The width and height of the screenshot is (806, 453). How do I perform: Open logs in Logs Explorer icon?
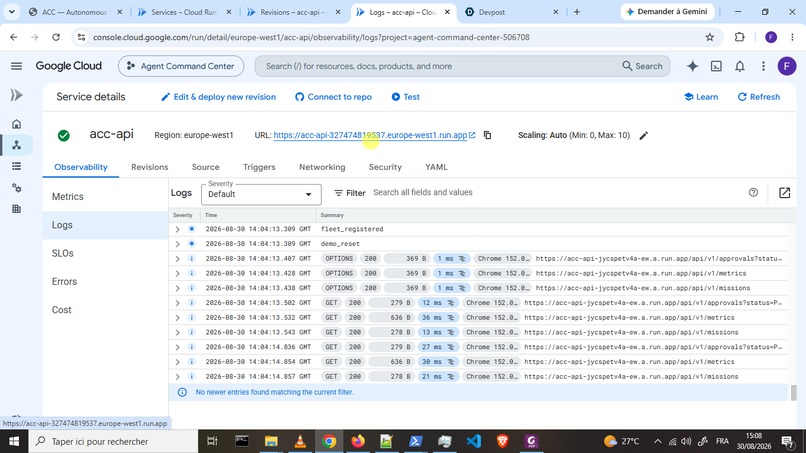pyautogui.click(x=784, y=192)
